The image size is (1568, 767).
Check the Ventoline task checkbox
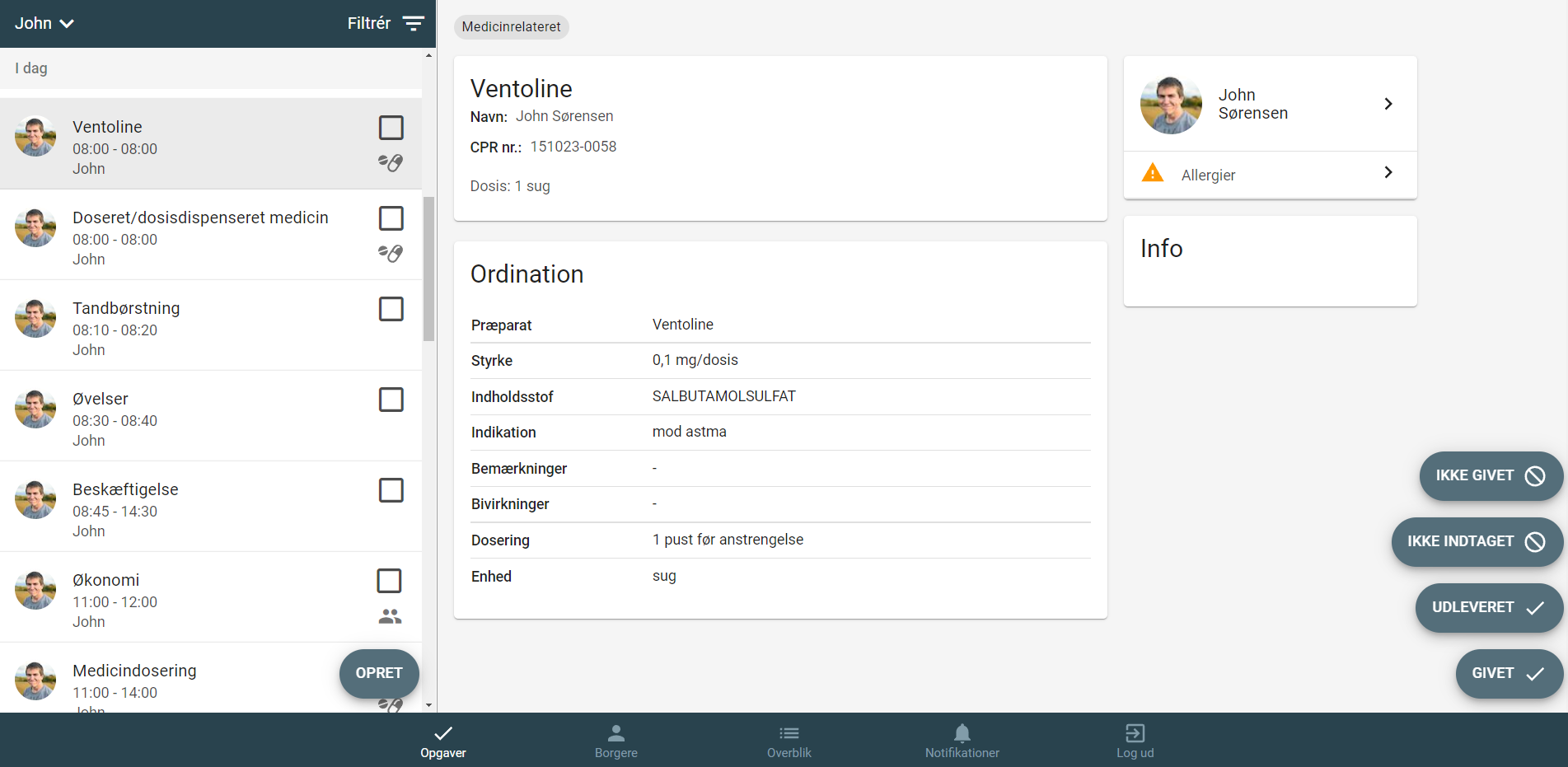point(391,128)
